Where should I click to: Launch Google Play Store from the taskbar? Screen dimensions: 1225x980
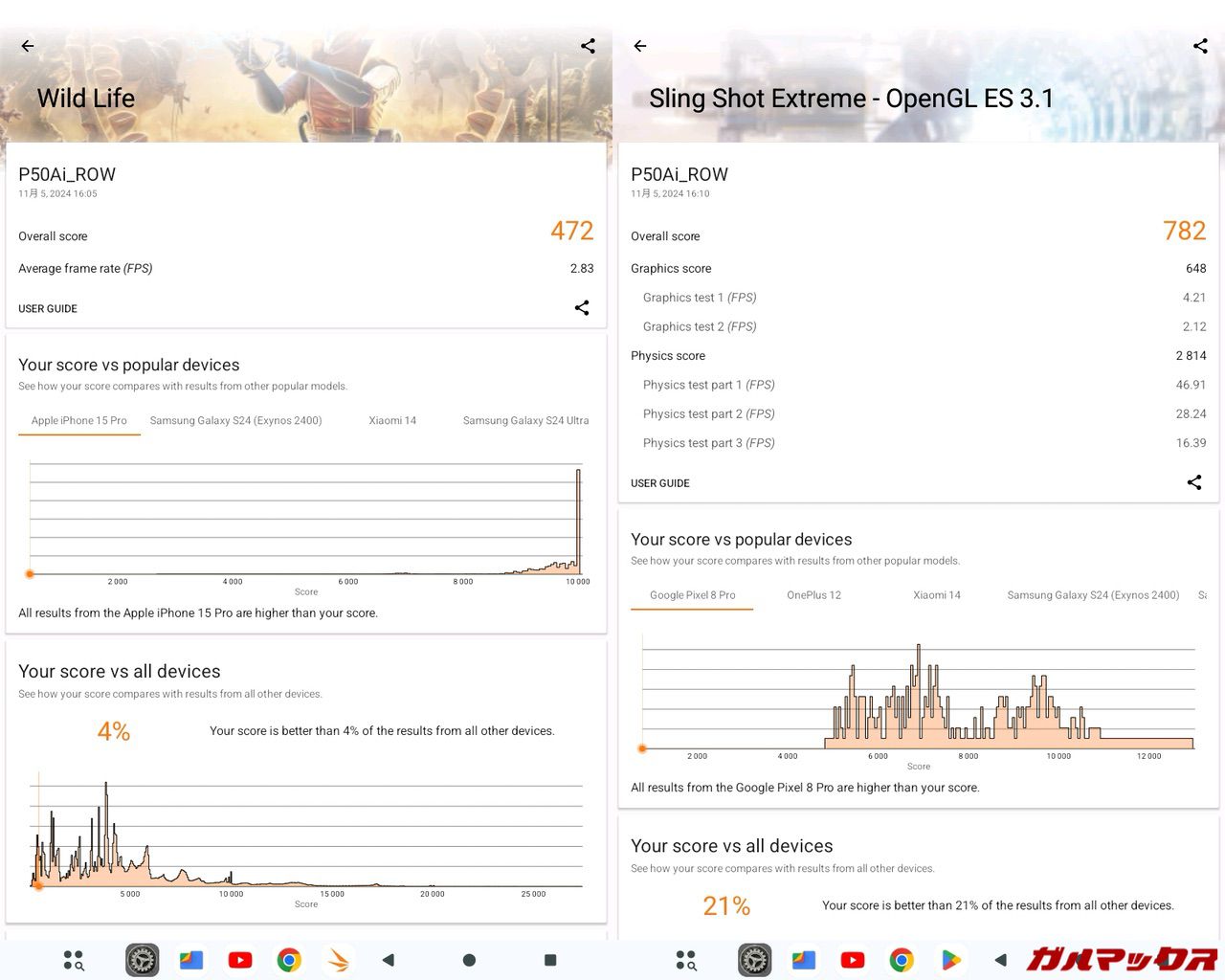coord(950,960)
